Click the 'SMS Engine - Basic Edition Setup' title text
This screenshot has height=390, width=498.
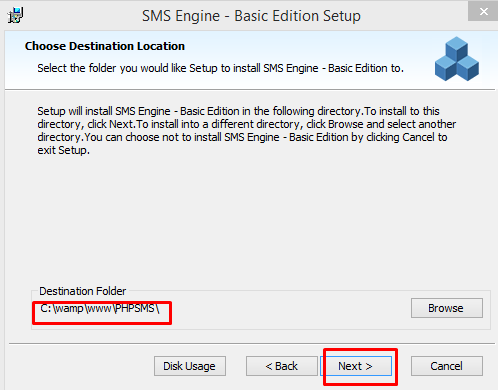click(251, 16)
